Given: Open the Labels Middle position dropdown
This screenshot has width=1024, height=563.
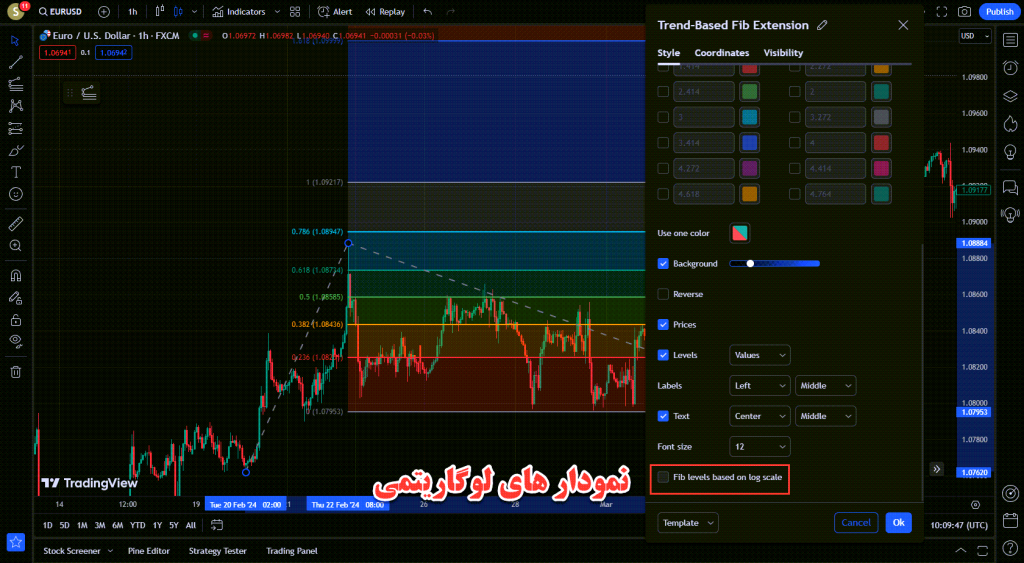Looking at the screenshot, I should (825, 385).
